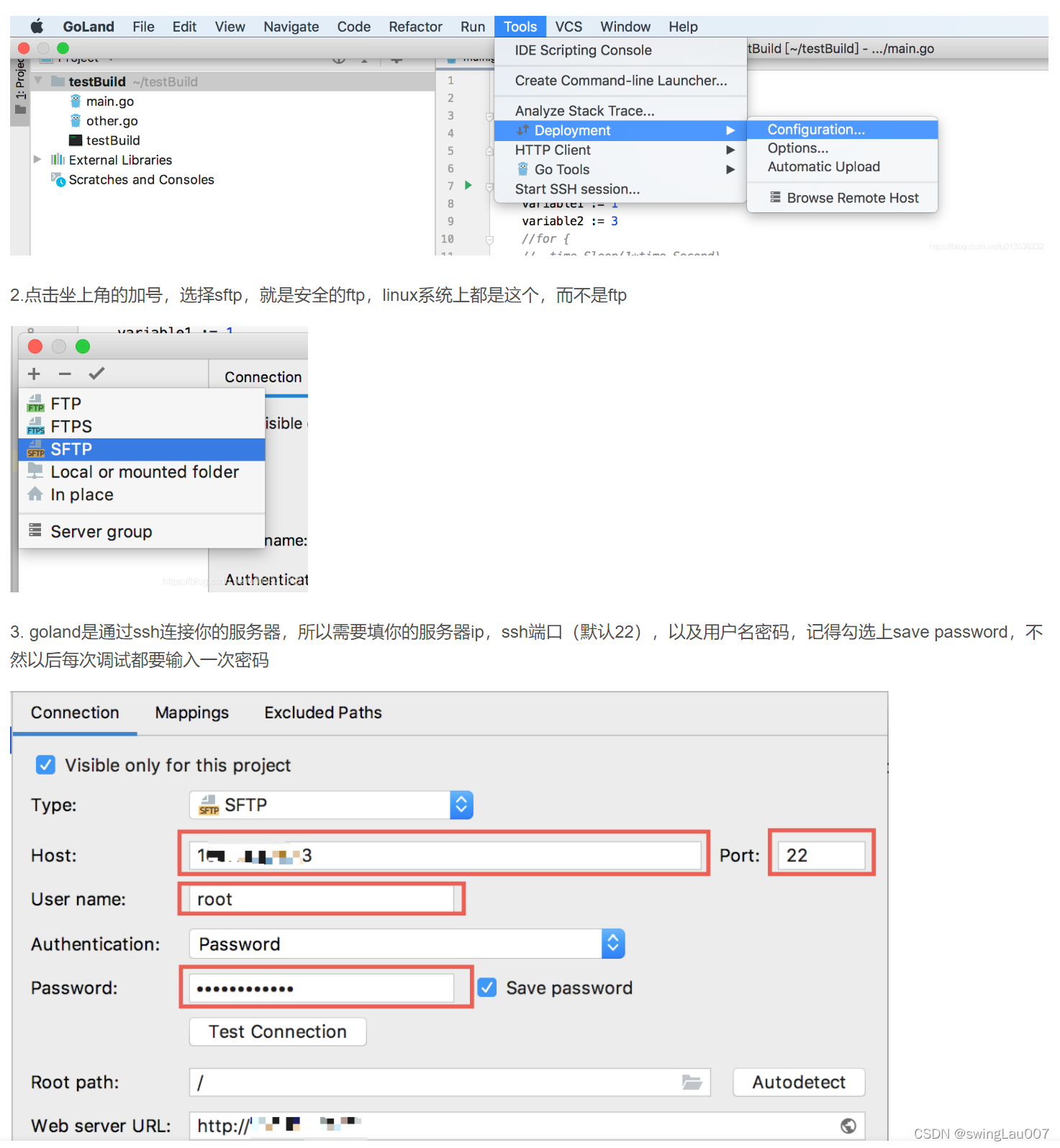Toggle Visible only for this project
Screen dimensions: 1060x1148
[45, 764]
